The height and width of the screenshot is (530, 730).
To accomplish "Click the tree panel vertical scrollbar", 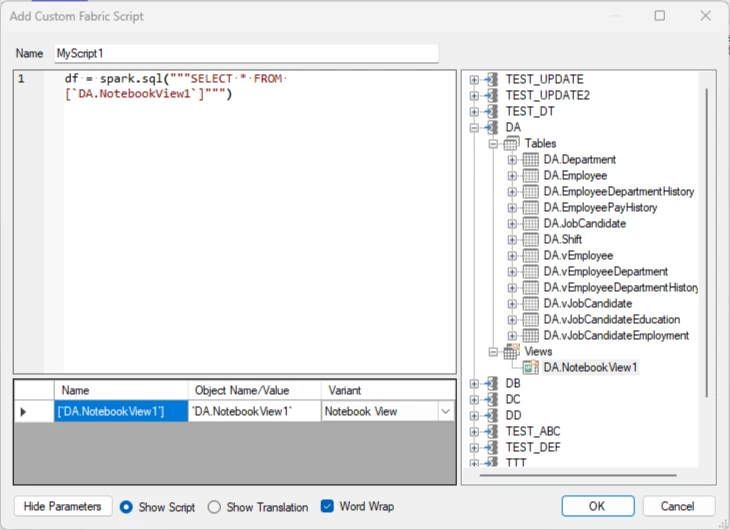I will [x=707, y=242].
